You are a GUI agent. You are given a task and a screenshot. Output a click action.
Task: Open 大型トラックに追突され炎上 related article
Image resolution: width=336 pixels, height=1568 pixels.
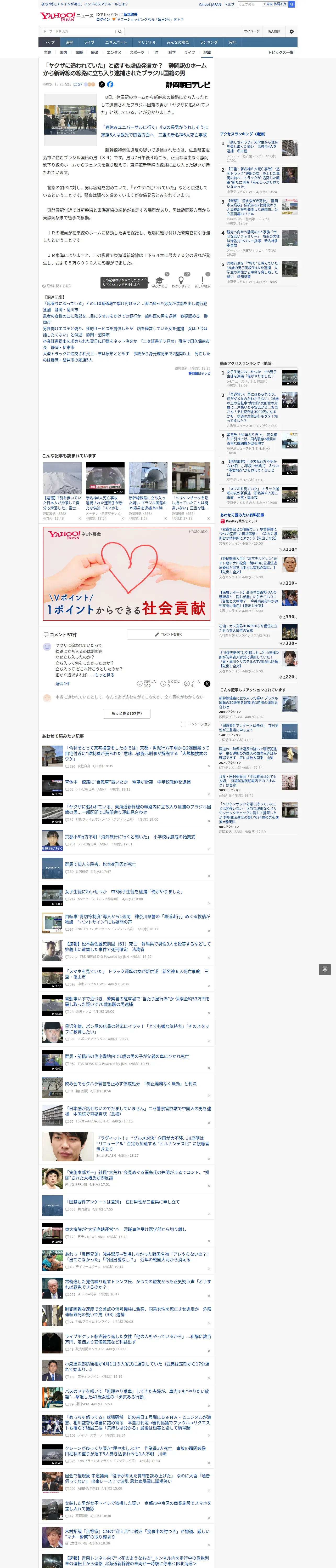click(126, 357)
